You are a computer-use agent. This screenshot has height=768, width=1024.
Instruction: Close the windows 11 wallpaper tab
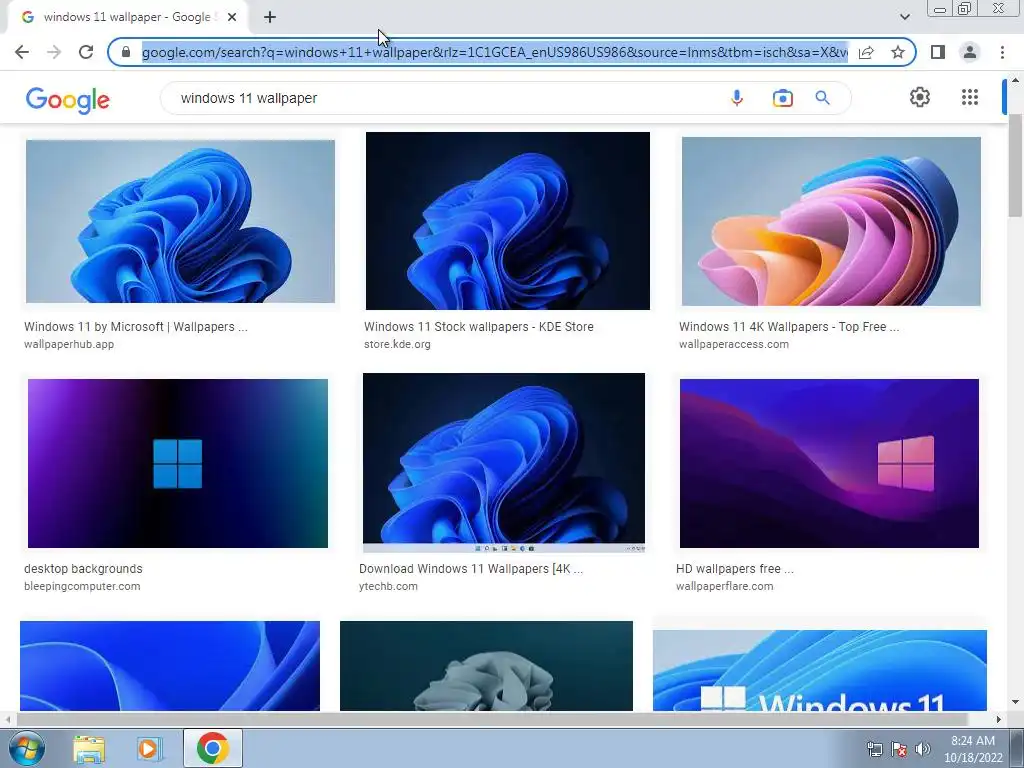(x=232, y=17)
